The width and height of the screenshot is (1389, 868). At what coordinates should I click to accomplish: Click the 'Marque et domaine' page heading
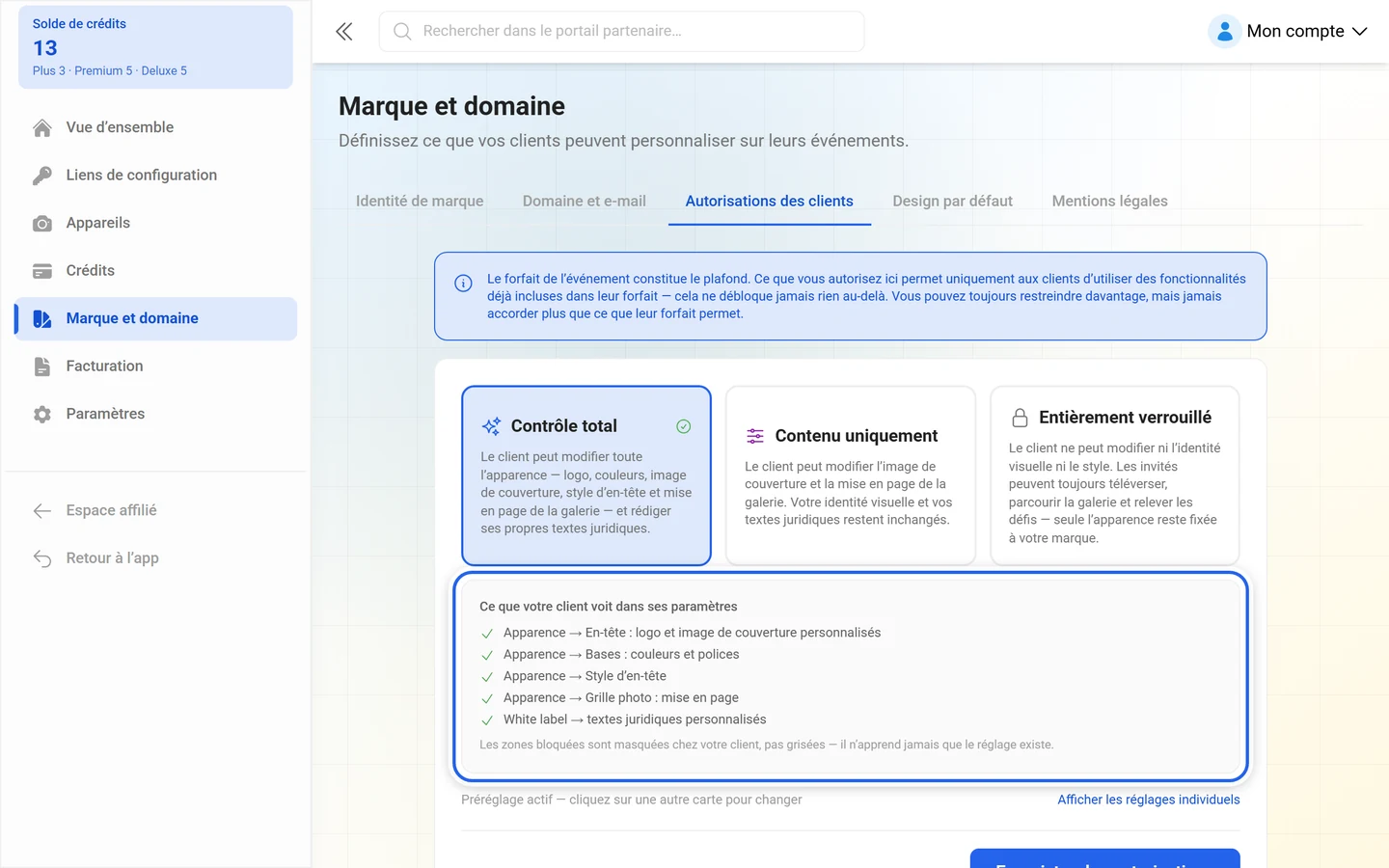(451, 106)
